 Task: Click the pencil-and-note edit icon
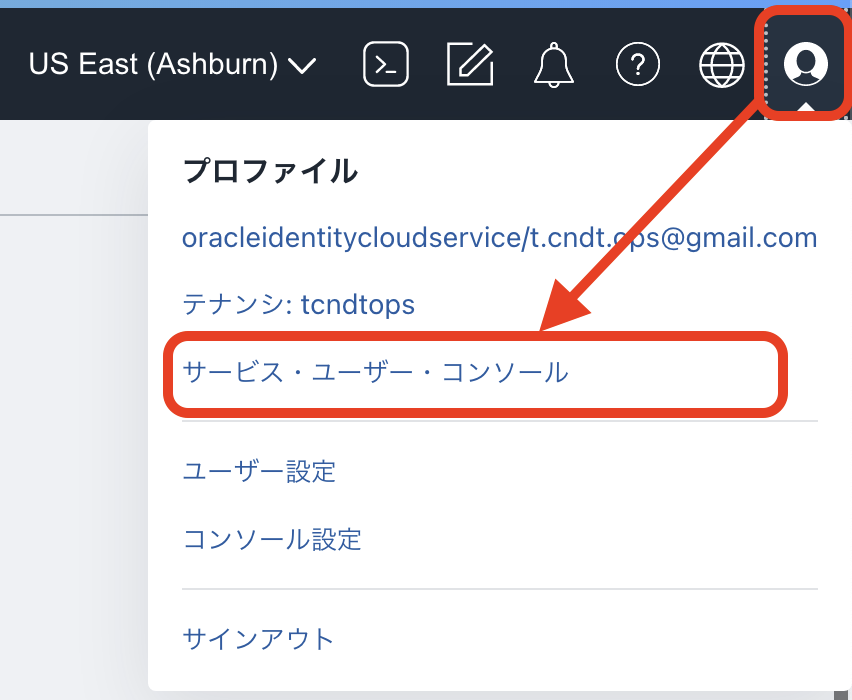[469, 65]
